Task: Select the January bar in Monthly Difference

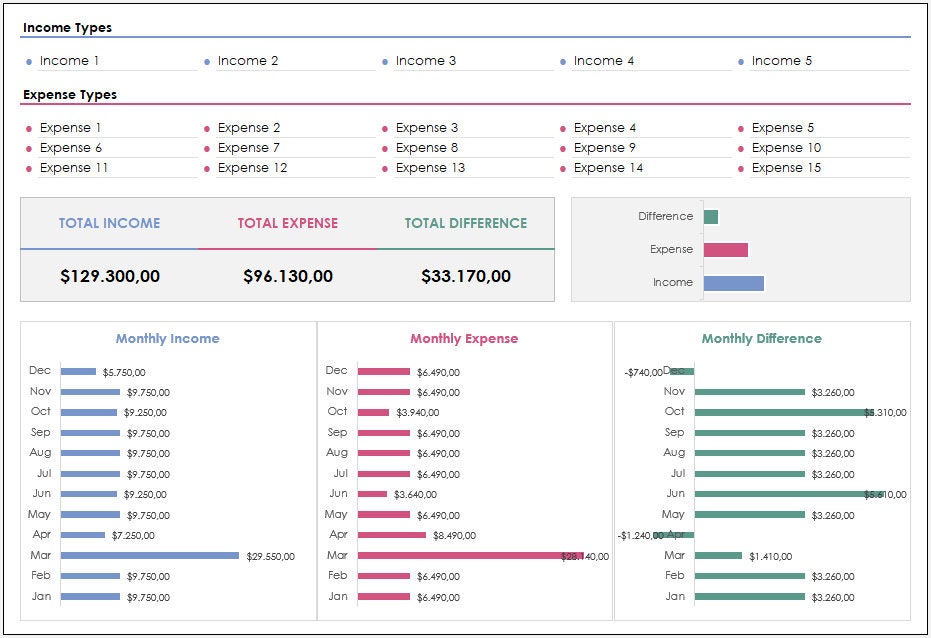Action: coord(749,596)
